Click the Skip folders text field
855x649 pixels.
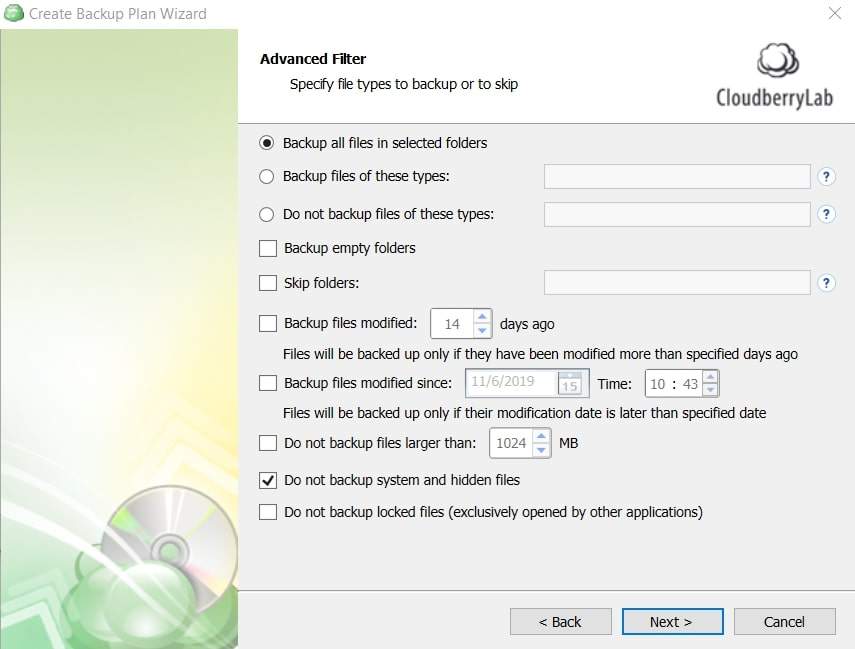pyautogui.click(x=677, y=283)
